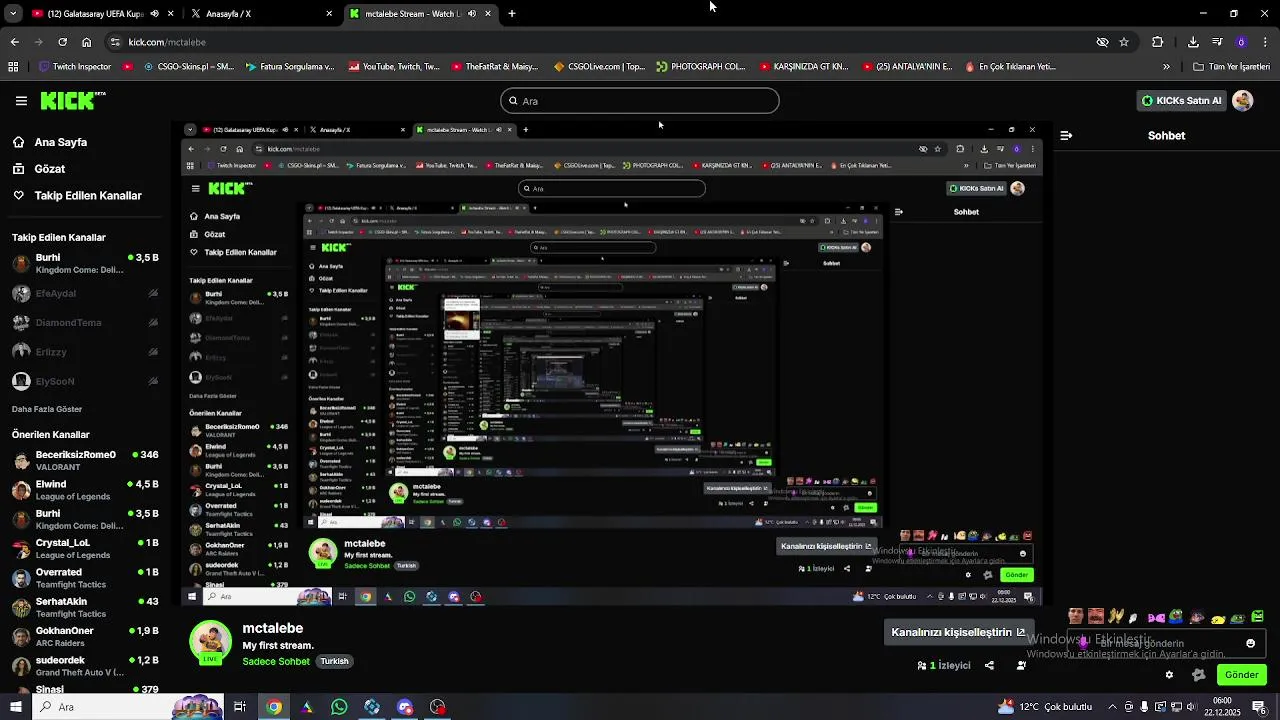Image resolution: width=1280 pixels, height=720 pixels.
Task: Click the badge icon left of Gönder
Action: coord(1199,675)
